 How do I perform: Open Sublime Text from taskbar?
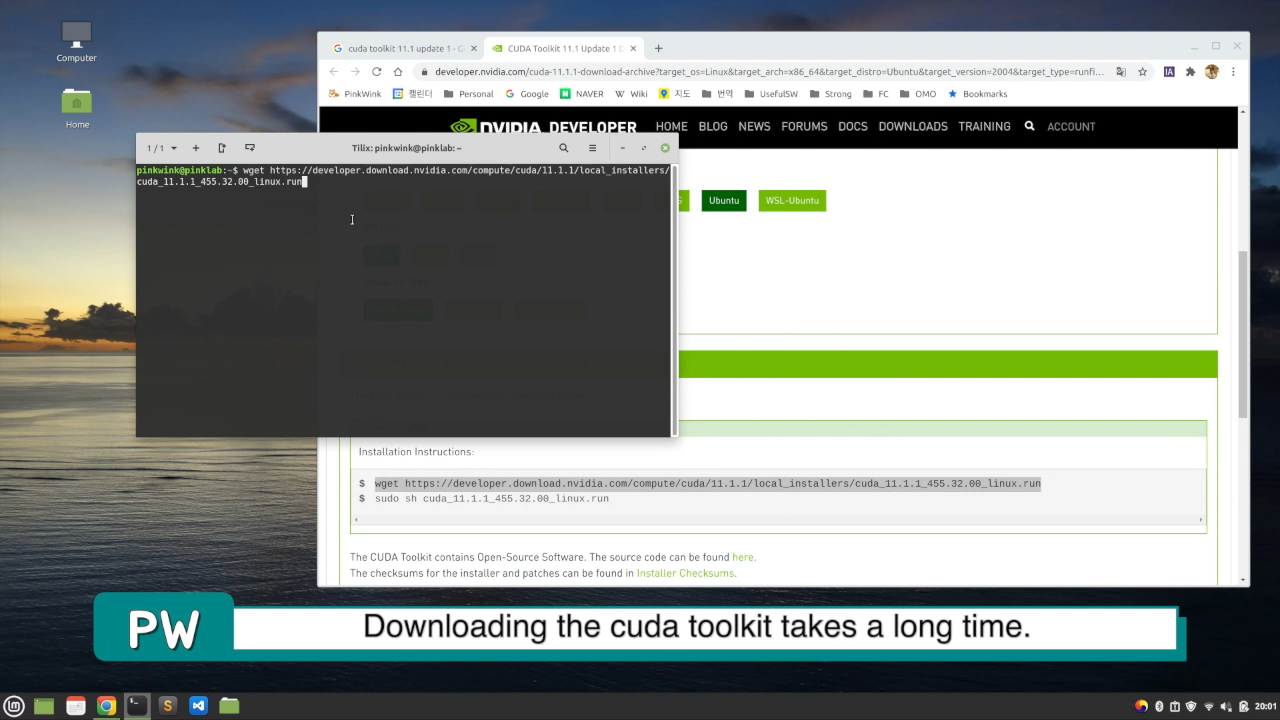pyautogui.click(x=167, y=706)
